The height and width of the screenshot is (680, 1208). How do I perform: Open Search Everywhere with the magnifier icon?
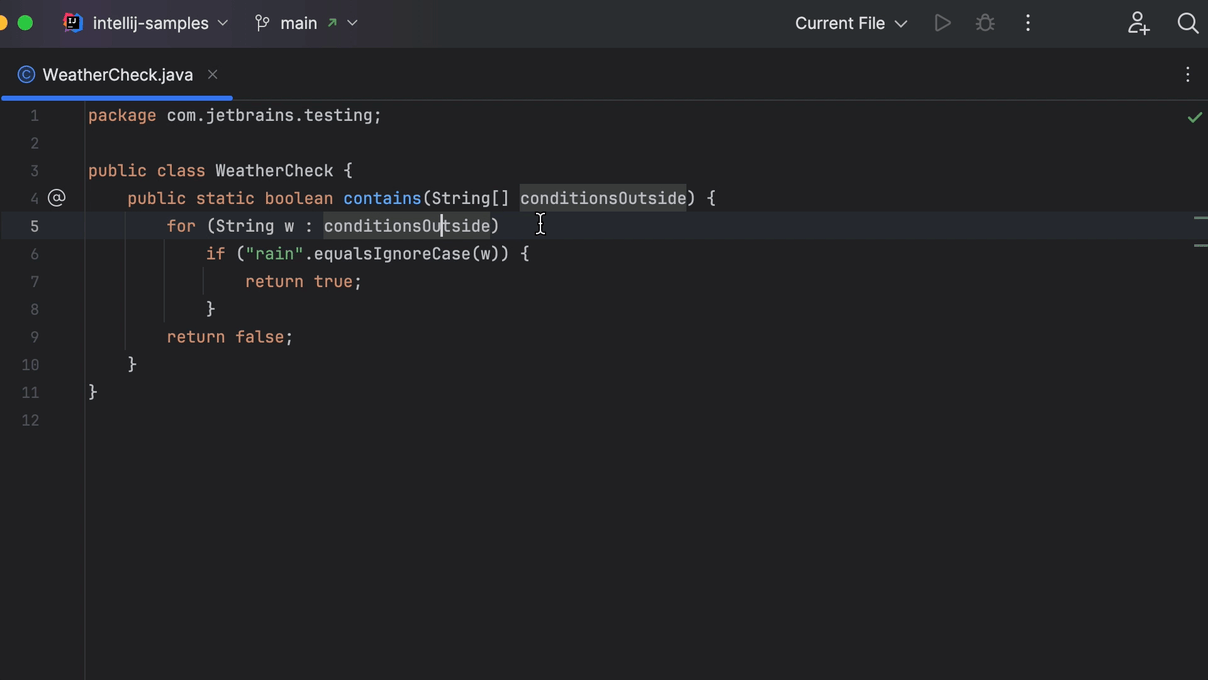1188,22
